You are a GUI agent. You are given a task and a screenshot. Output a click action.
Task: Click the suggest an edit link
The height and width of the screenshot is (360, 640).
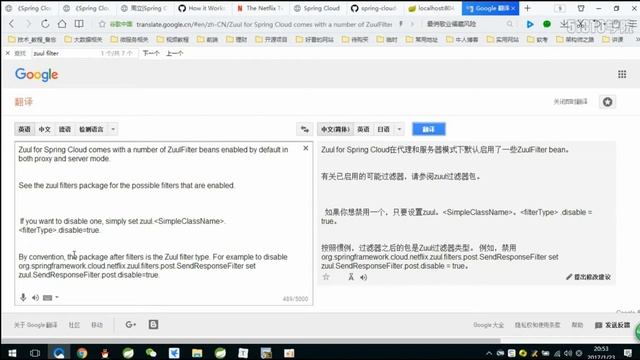tap(588, 277)
